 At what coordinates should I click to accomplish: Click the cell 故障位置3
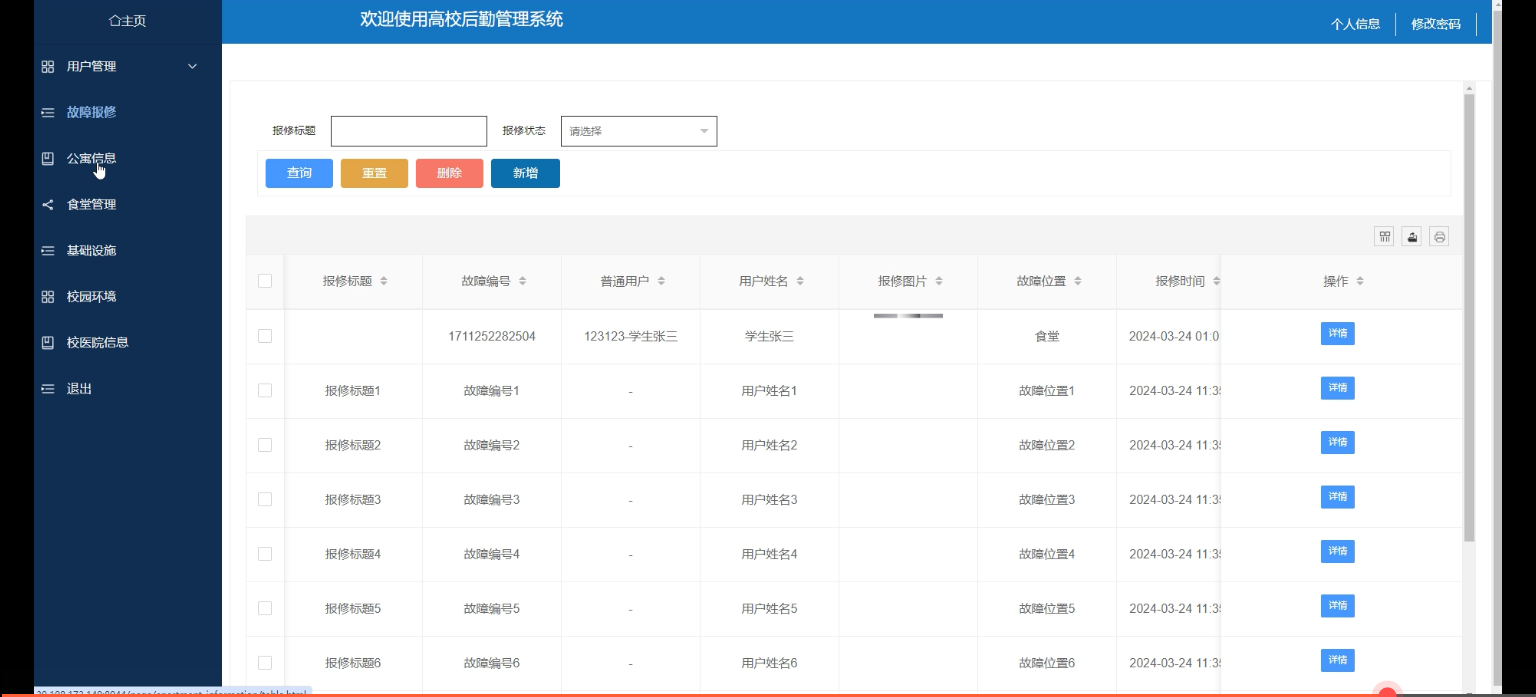pyautogui.click(x=1047, y=499)
